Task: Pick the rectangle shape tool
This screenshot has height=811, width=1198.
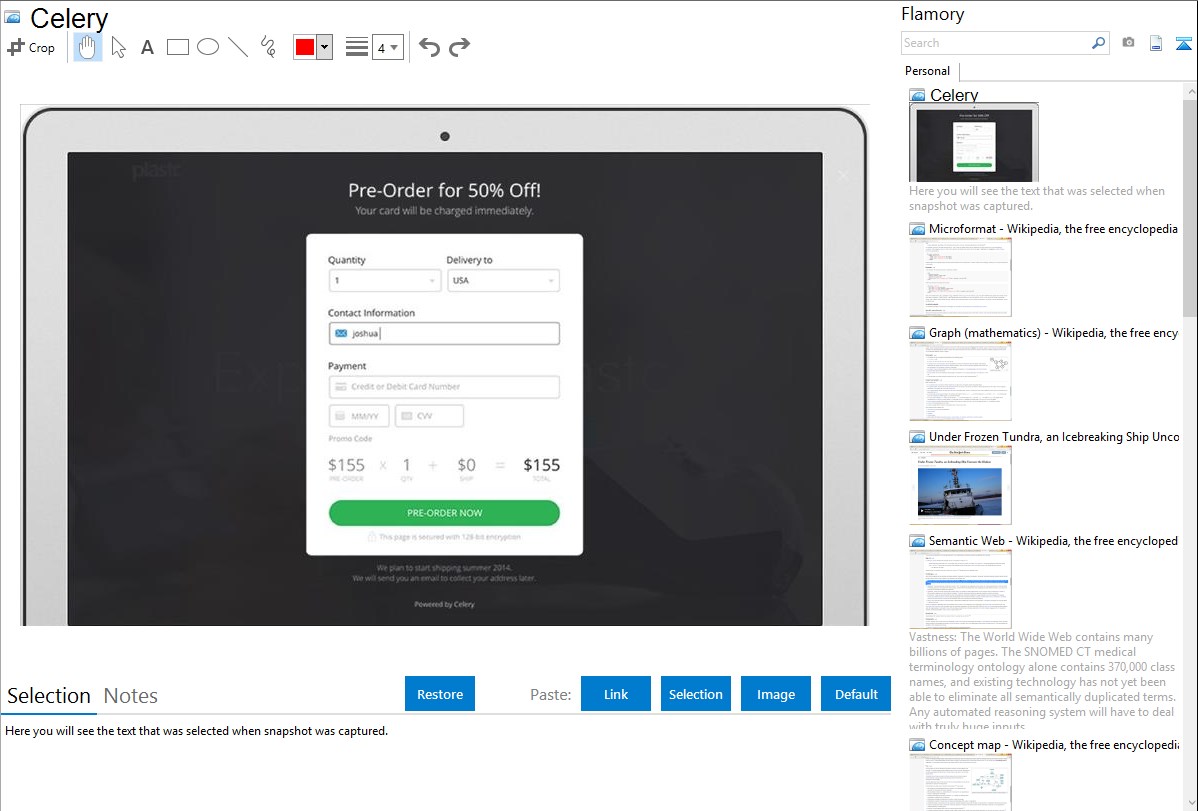Action: click(x=177, y=47)
